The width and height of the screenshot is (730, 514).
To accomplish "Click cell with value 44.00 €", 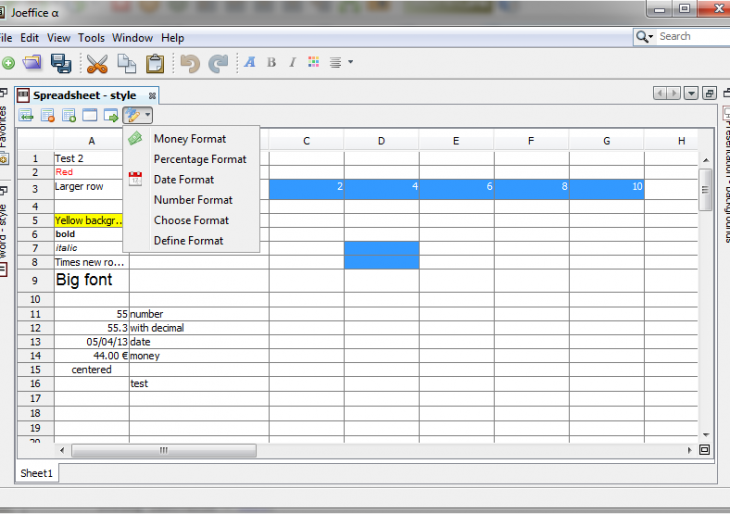I will 91,356.
